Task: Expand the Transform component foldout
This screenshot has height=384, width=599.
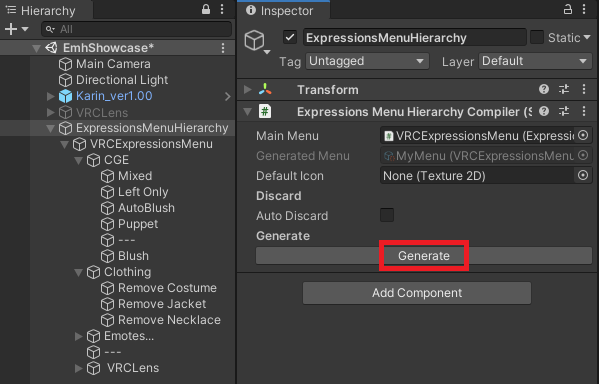Action: (248, 89)
